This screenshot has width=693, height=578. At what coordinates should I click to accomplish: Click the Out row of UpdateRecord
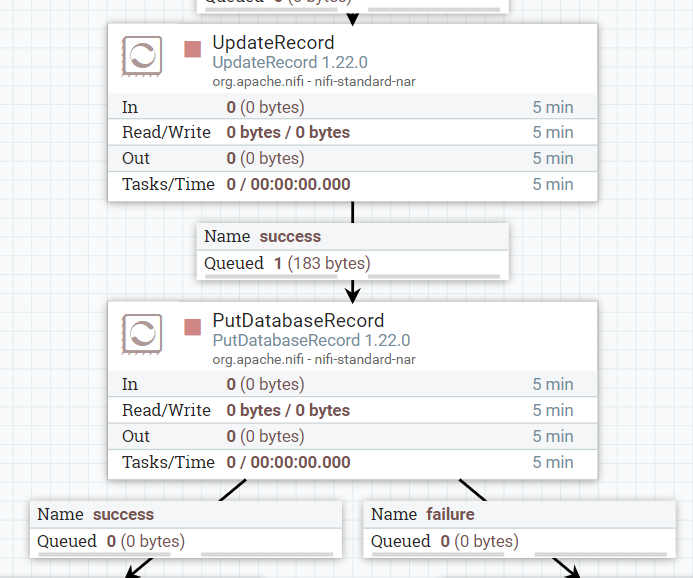[353, 158]
